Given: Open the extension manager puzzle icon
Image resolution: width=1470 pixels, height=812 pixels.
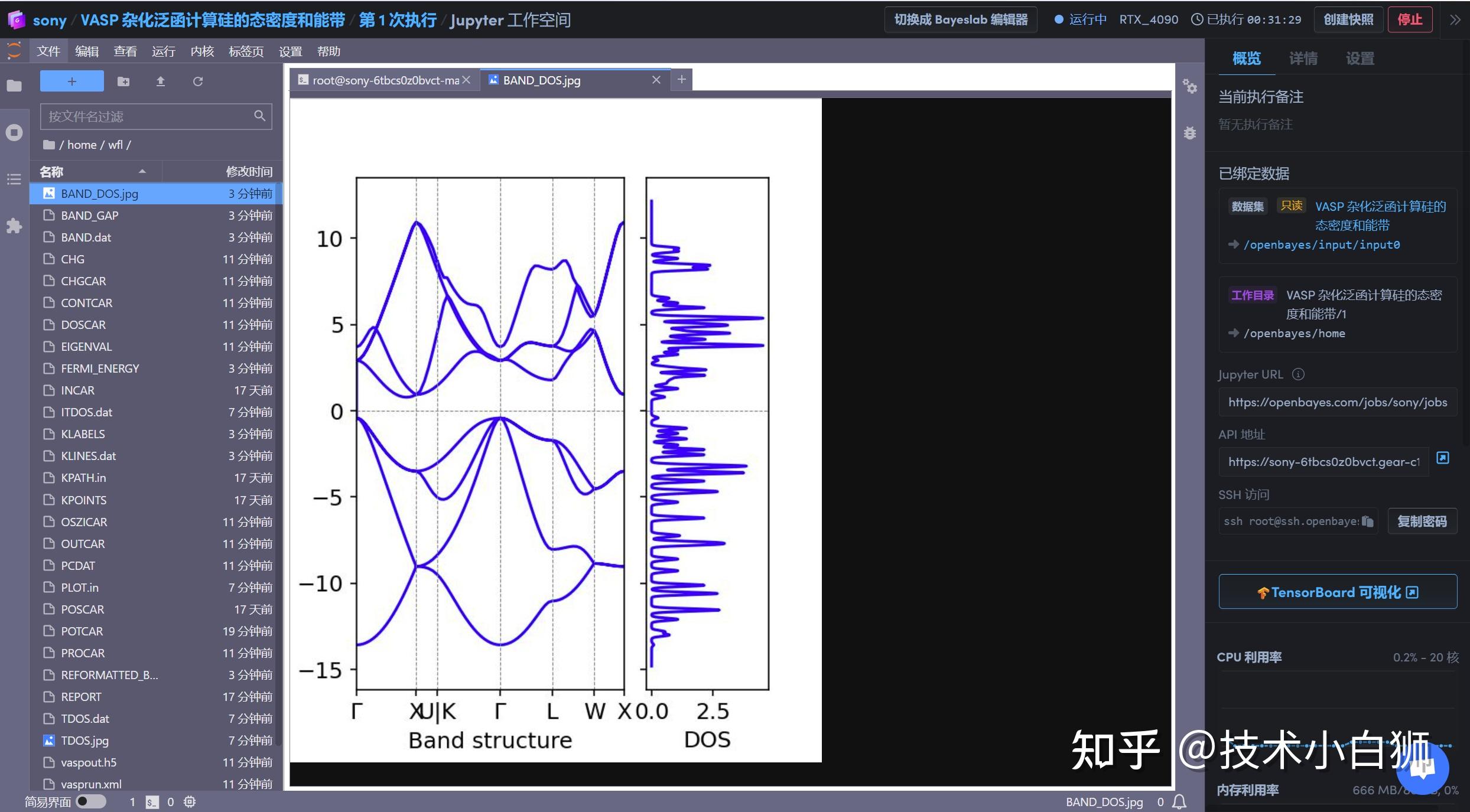Looking at the screenshot, I should click(x=14, y=226).
